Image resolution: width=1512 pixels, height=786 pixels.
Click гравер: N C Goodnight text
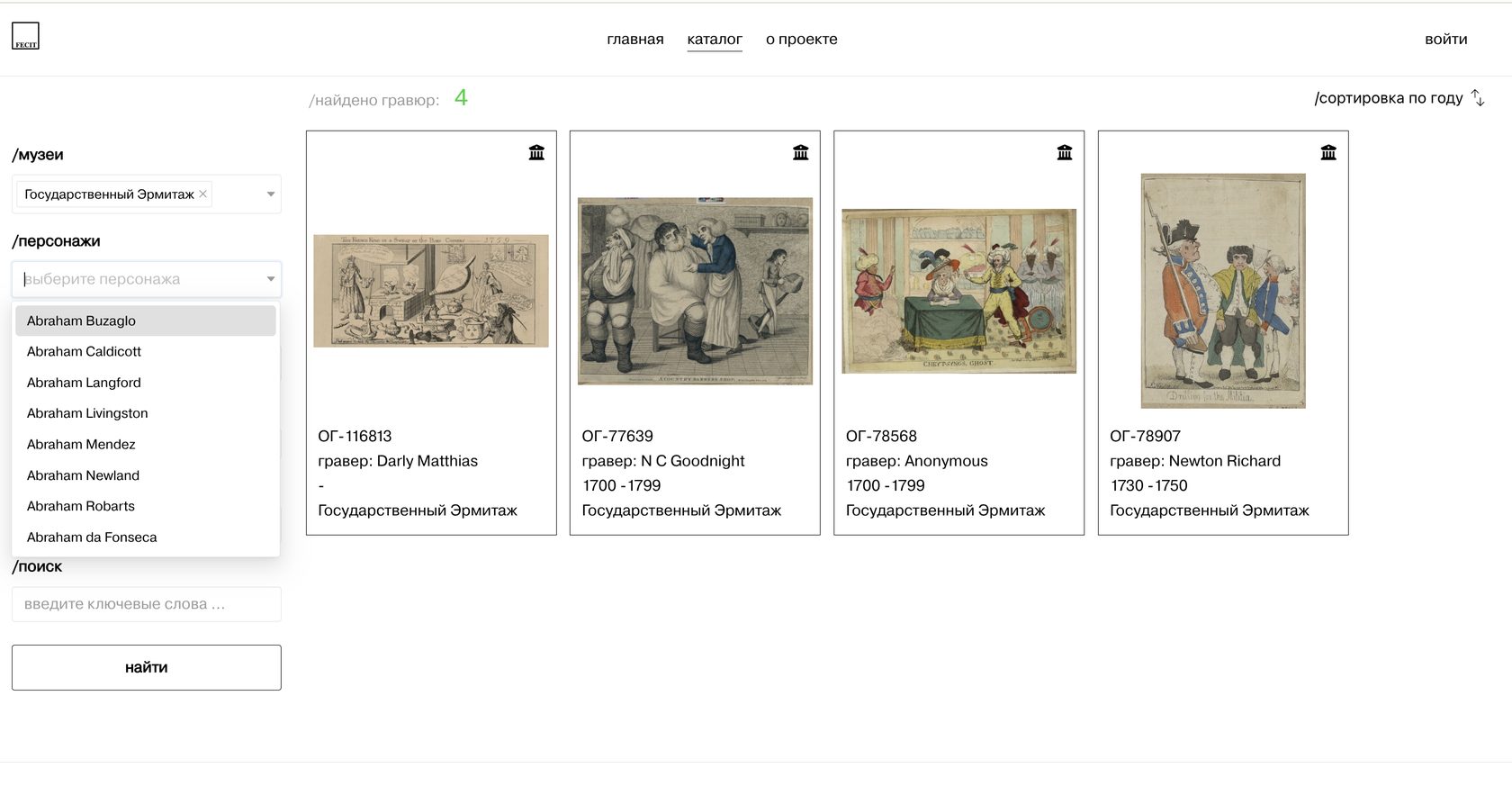tap(663, 461)
